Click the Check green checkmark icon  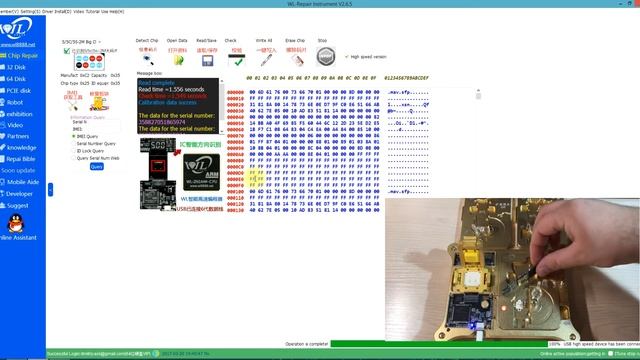click(237, 60)
